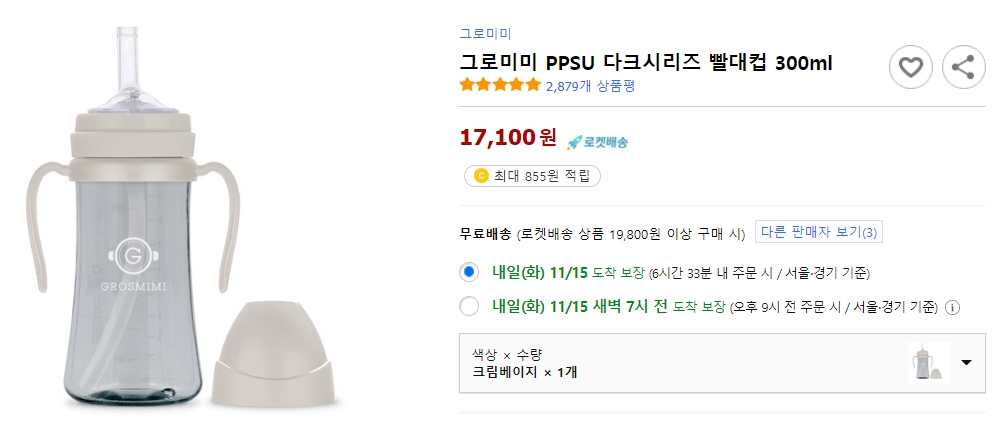This screenshot has width=1003, height=424.
Task: Click the product title 그로미미 PPSU 빨대컵
Action: (645, 63)
